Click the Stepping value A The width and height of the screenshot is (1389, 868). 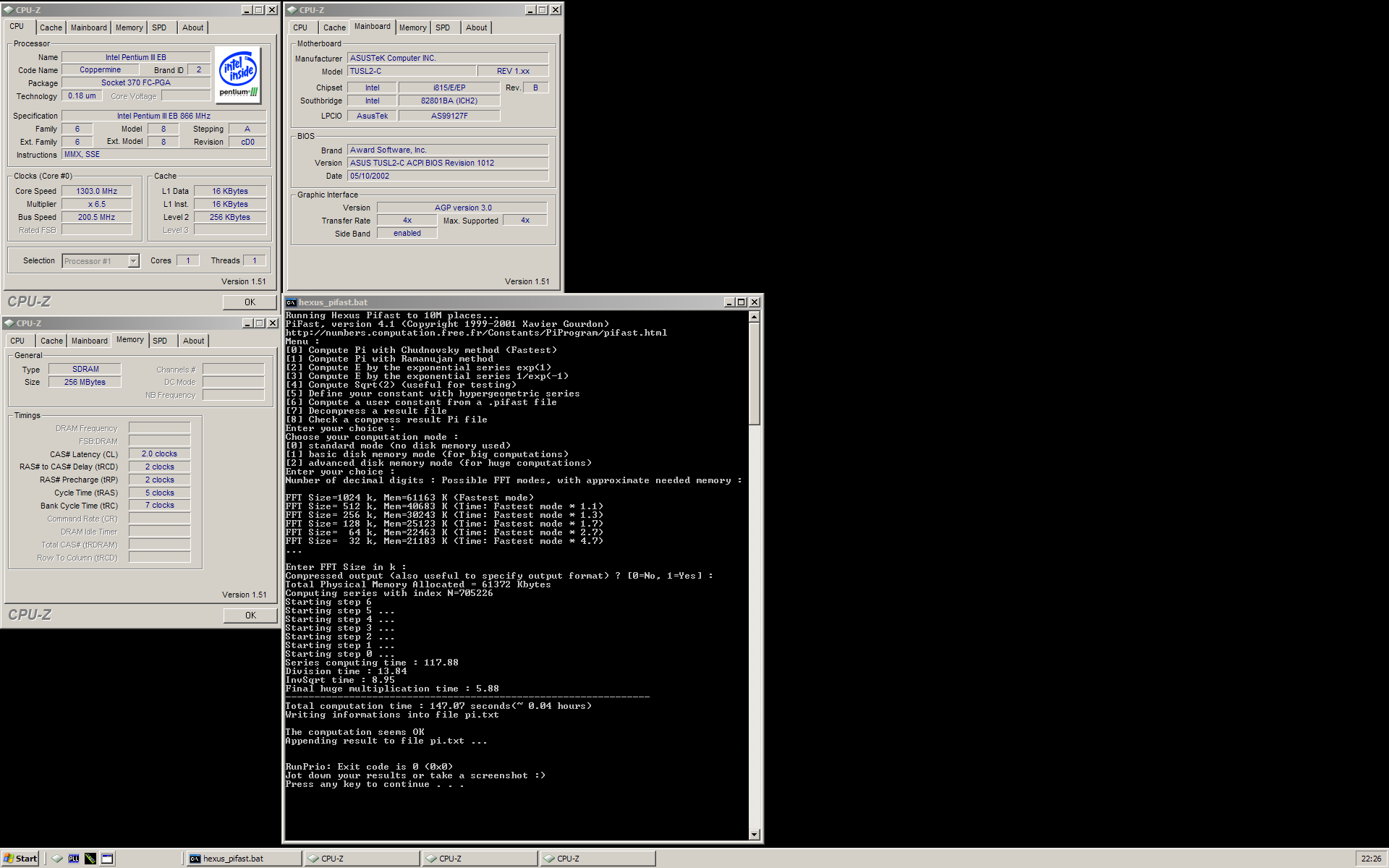(x=247, y=129)
